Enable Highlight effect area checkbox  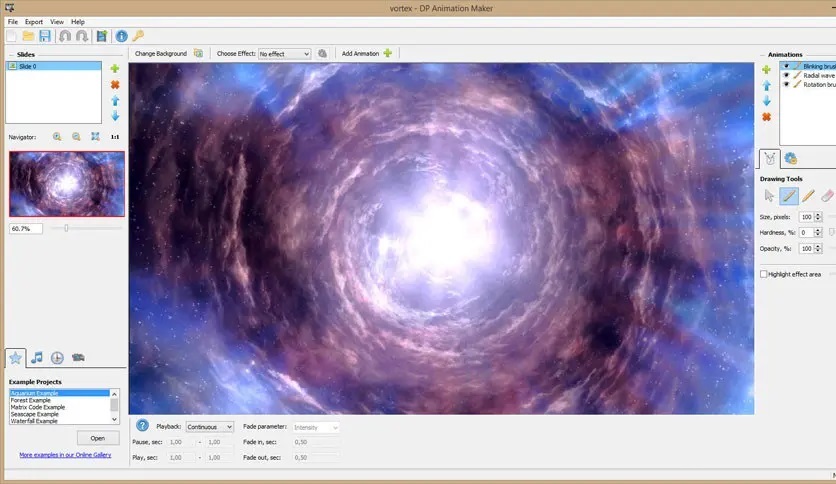tap(763, 274)
